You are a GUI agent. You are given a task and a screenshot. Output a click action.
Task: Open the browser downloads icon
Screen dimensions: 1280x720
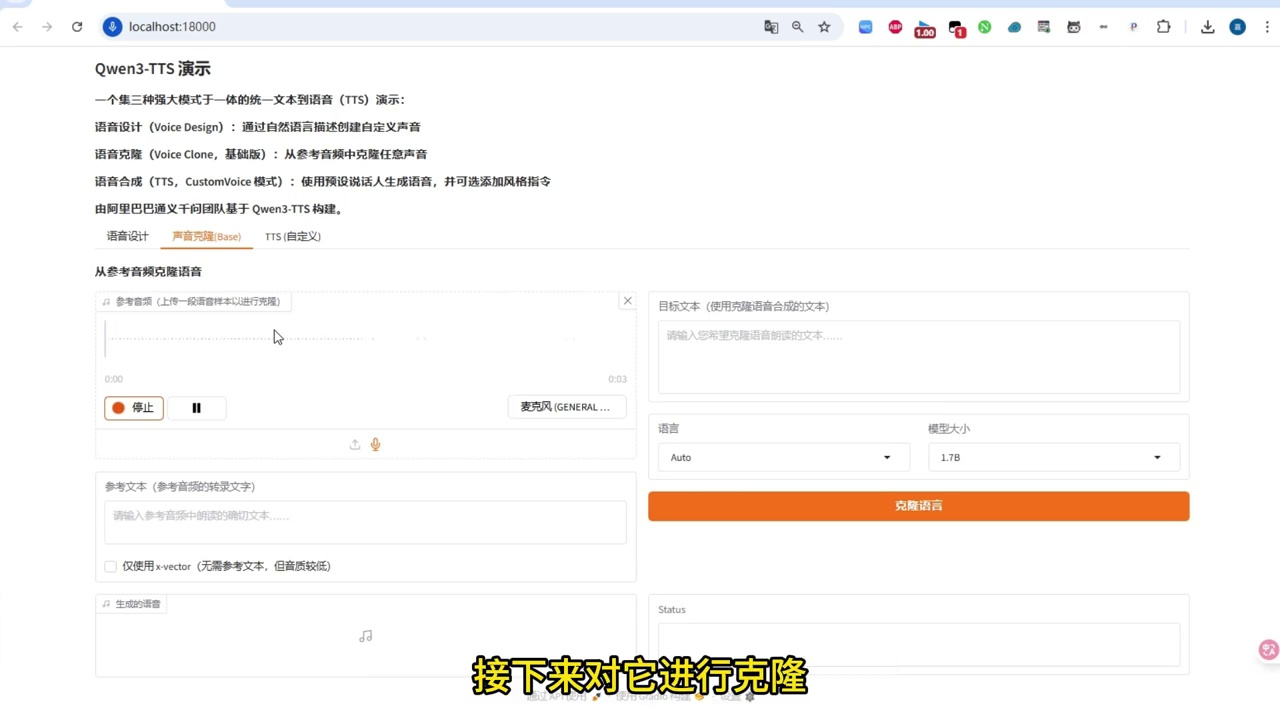click(1207, 27)
